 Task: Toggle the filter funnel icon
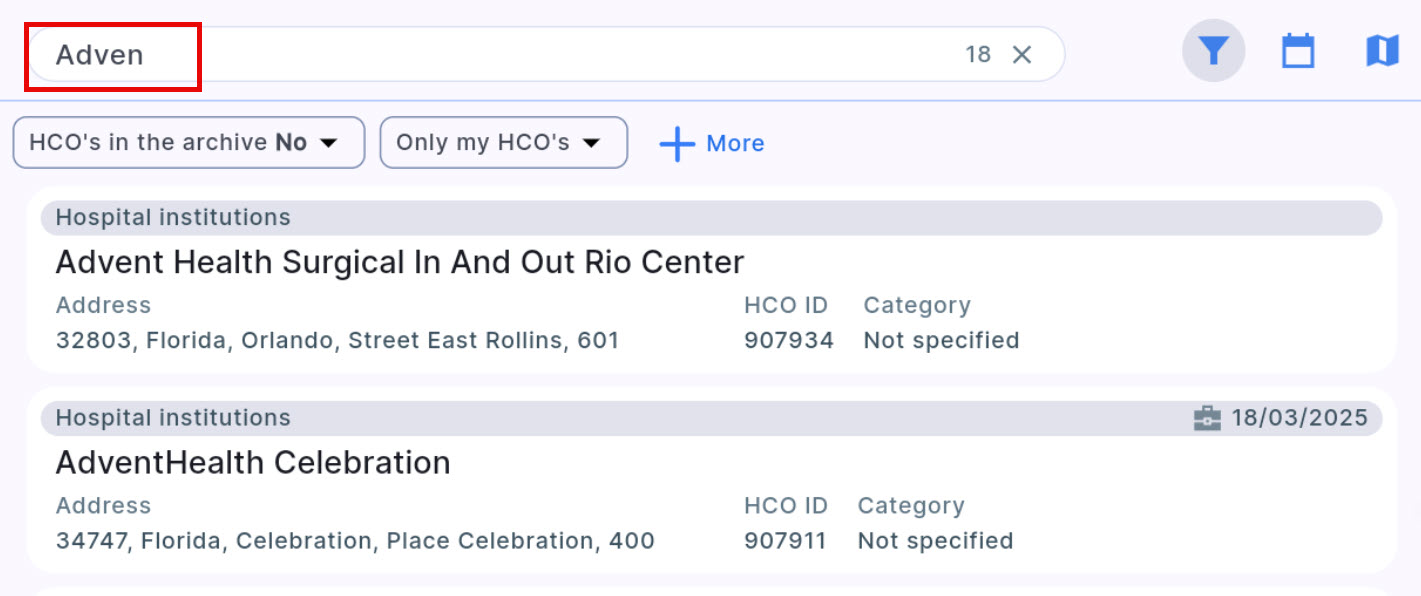click(1213, 51)
